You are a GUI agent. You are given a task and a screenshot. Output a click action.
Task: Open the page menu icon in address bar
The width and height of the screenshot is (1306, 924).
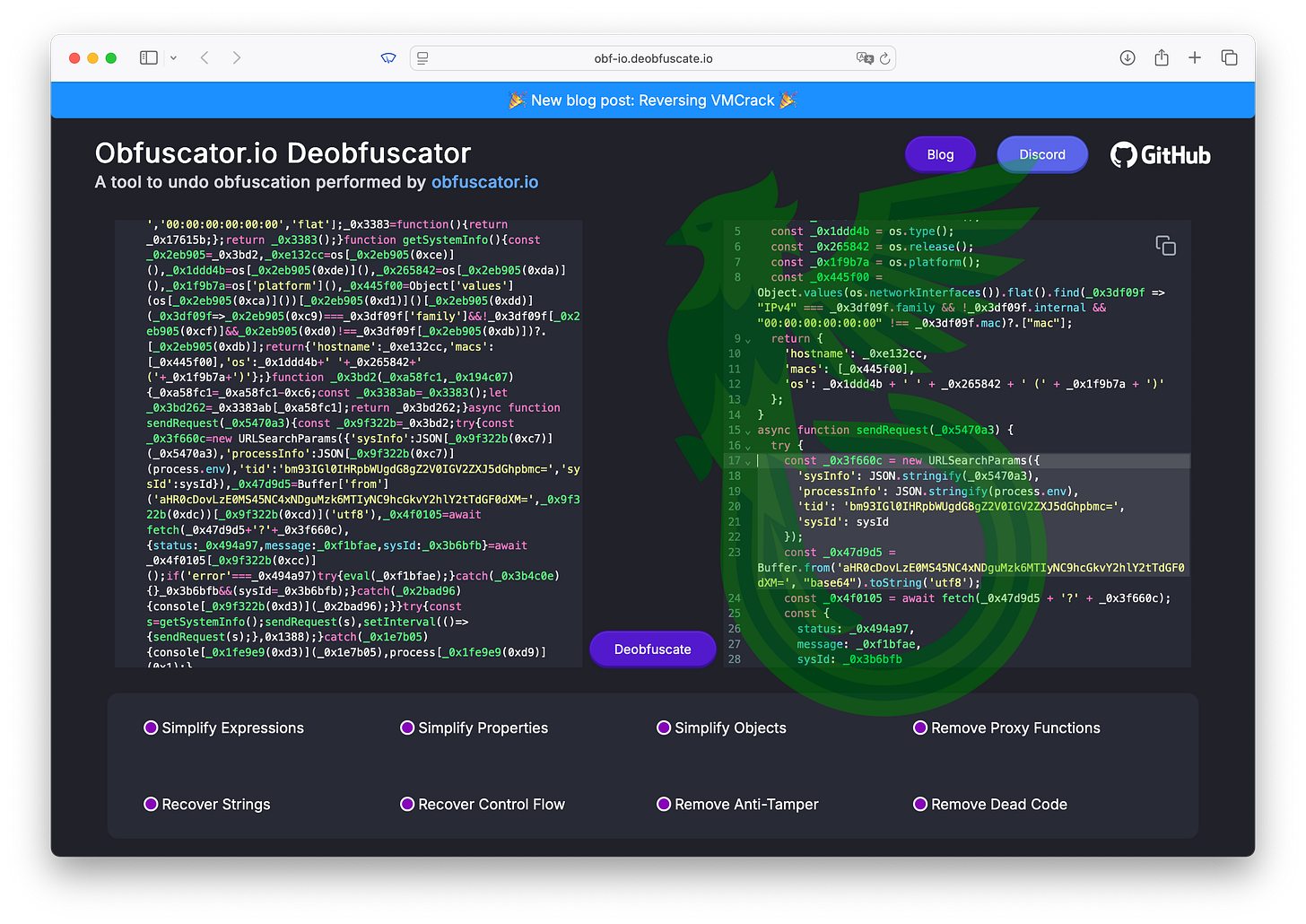click(x=422, y=58)
